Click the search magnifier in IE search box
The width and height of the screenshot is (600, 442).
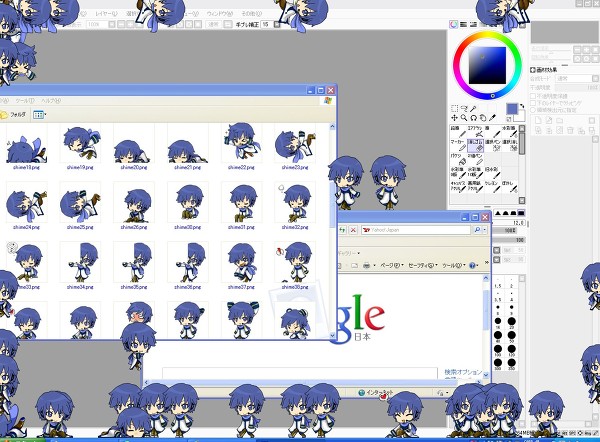[x=477, y=230]
